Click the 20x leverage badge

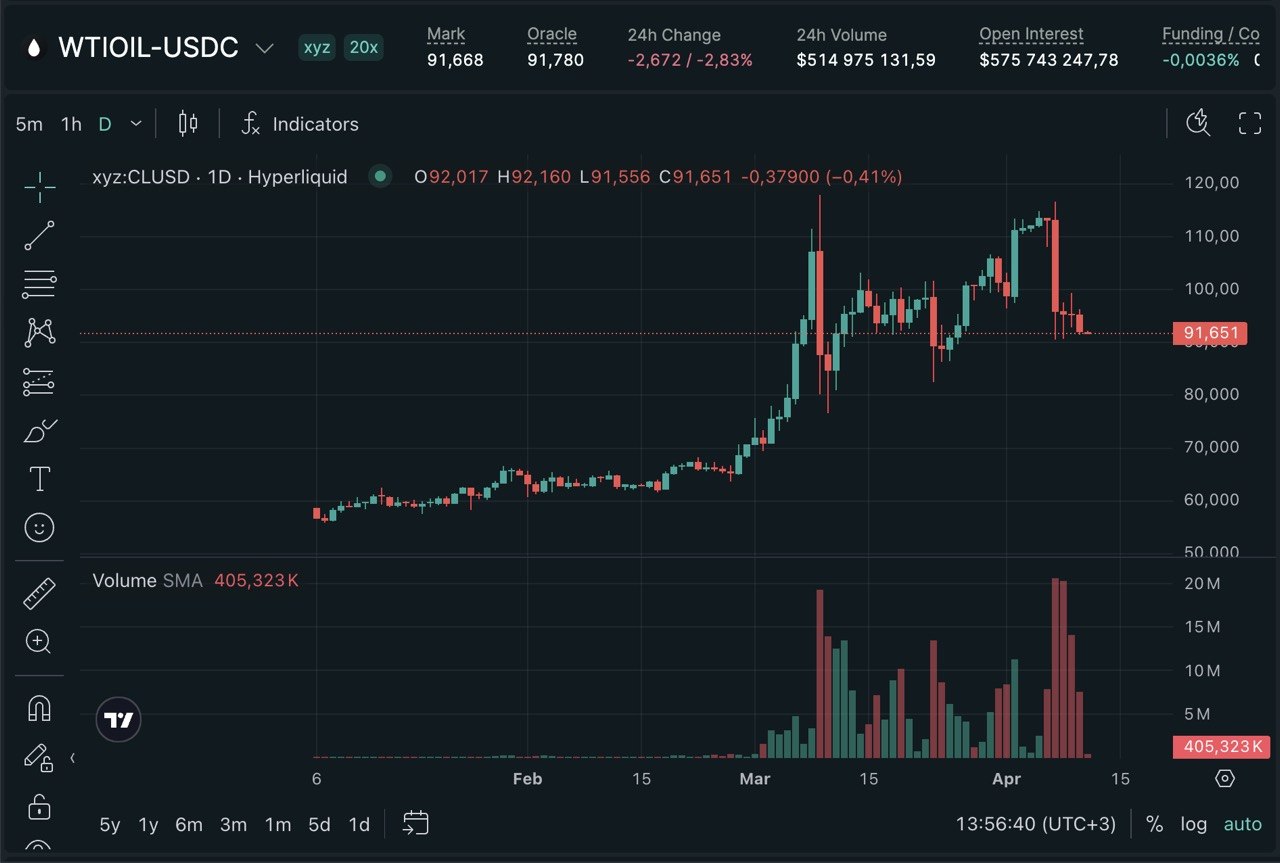pyautogui.click(x=363, y=48)
